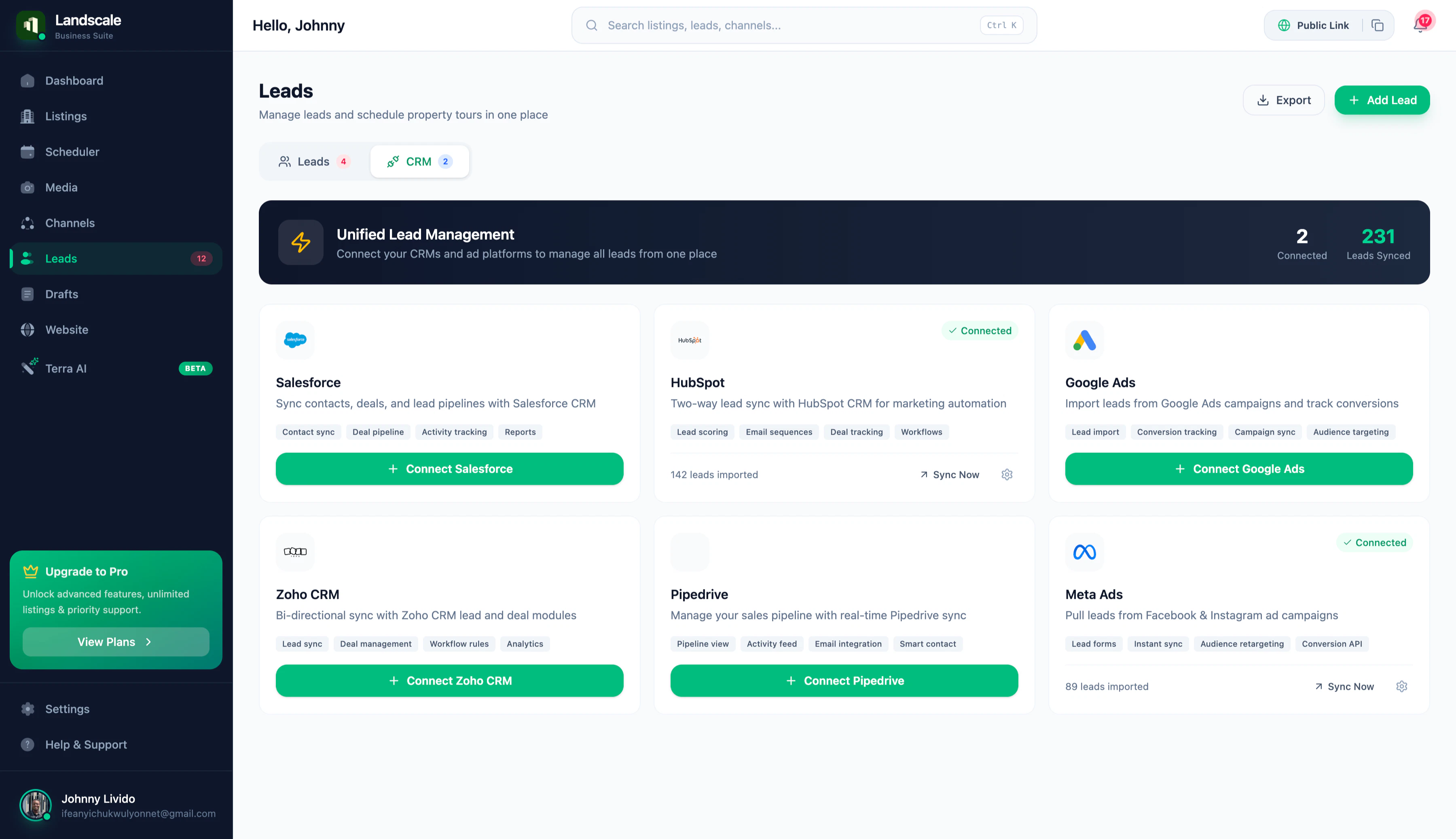Click the lightning bolt icon in banner
This screenshot has height=839, width=1456.
click(x=301, y=242)
